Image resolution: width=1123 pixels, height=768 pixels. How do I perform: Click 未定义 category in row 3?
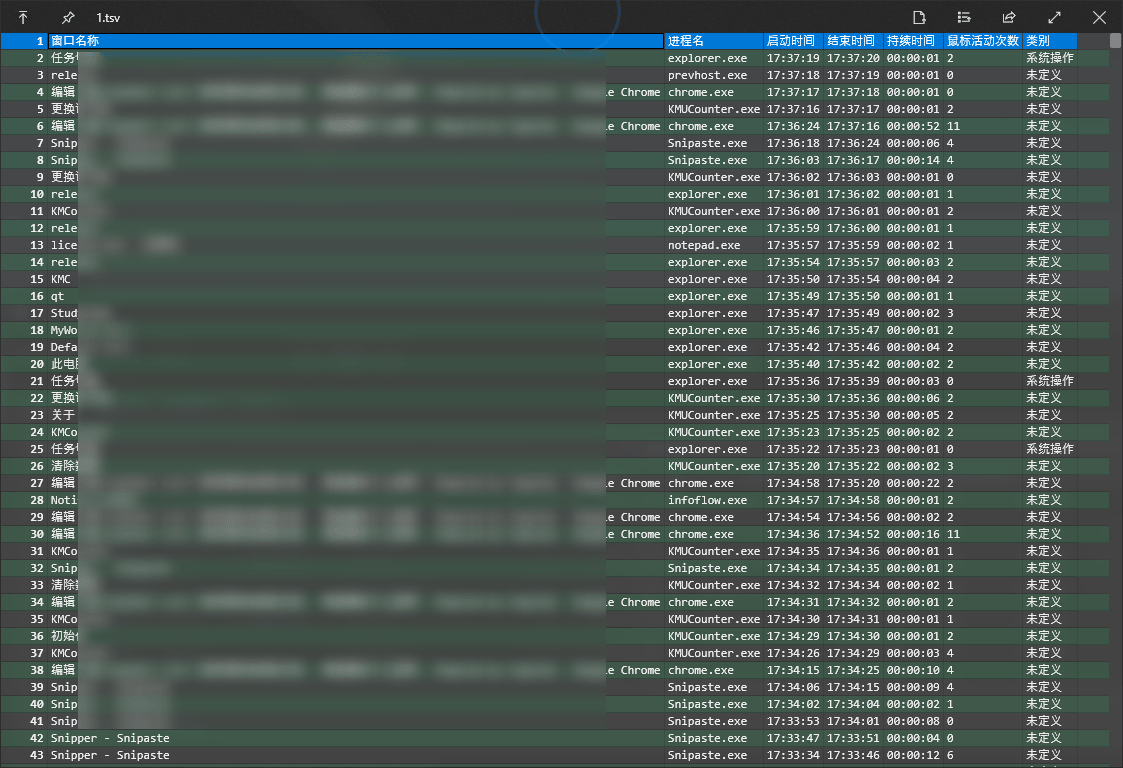coord(1044,75)
